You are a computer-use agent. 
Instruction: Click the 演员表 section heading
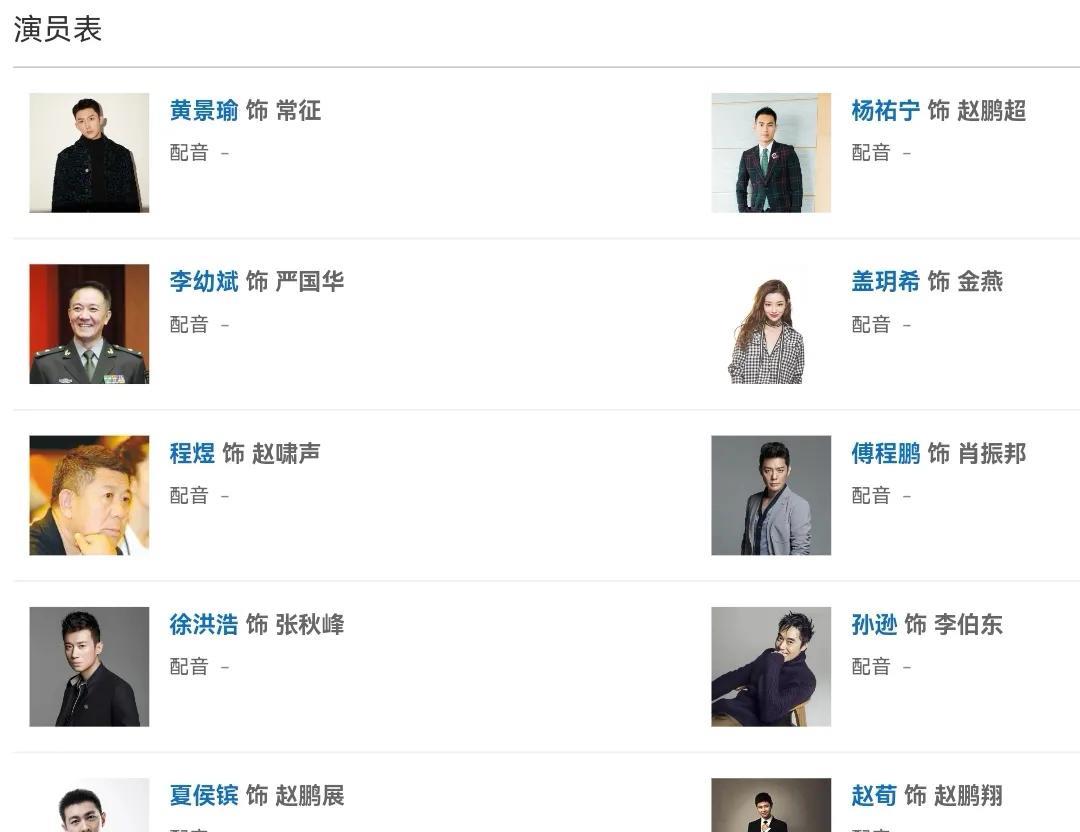(58, 30)
